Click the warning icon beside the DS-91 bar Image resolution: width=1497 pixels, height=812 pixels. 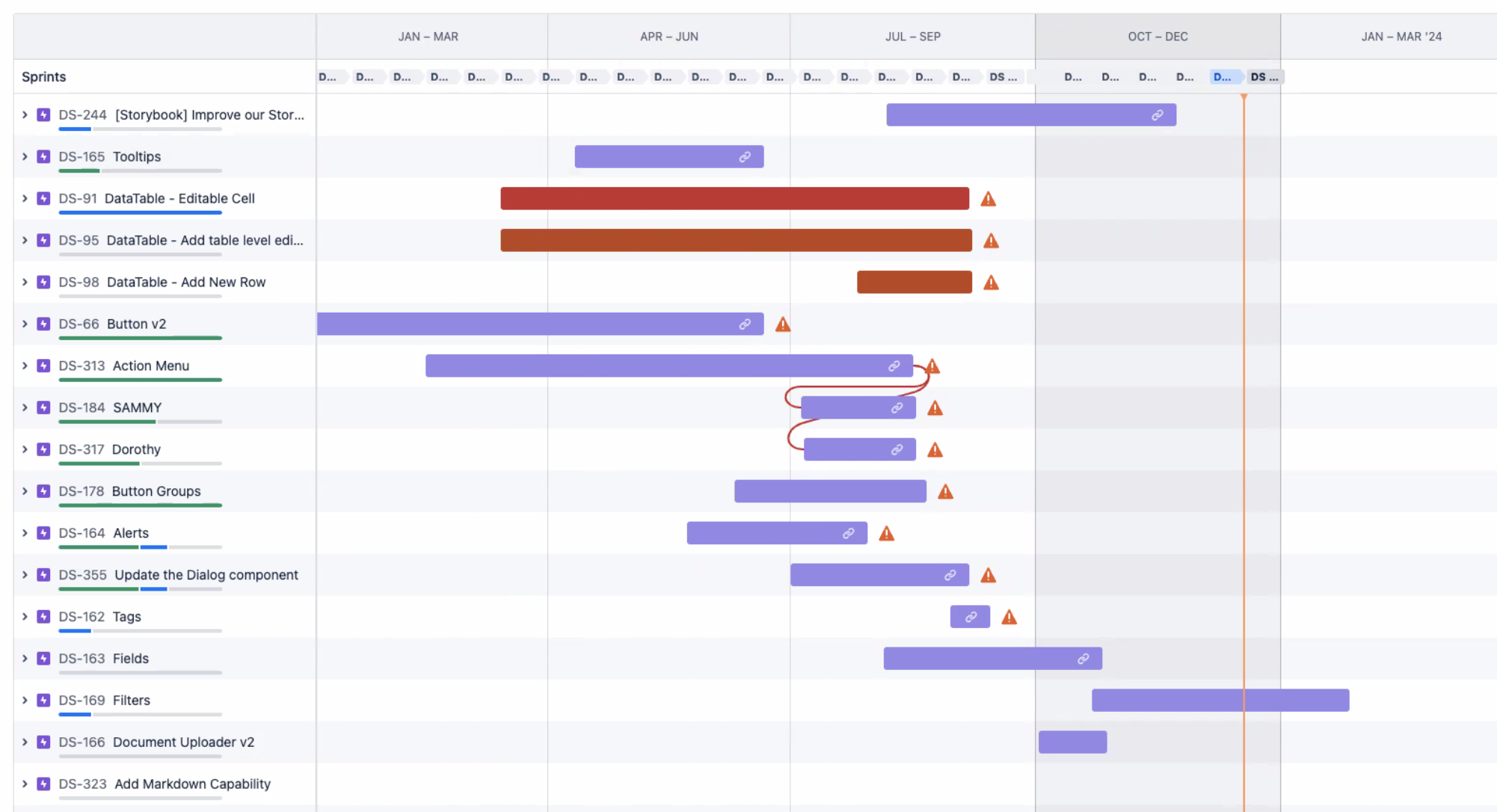989,198
